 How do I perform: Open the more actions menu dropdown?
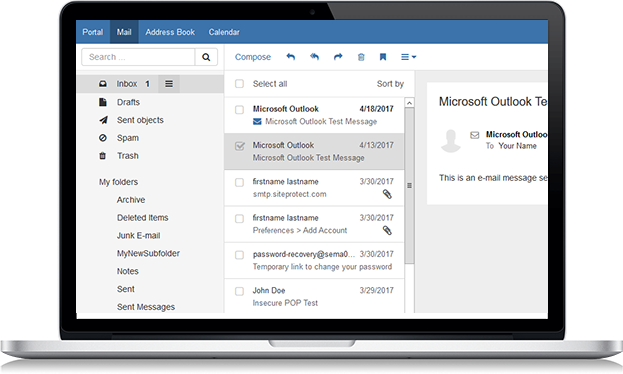click(408, 57)
